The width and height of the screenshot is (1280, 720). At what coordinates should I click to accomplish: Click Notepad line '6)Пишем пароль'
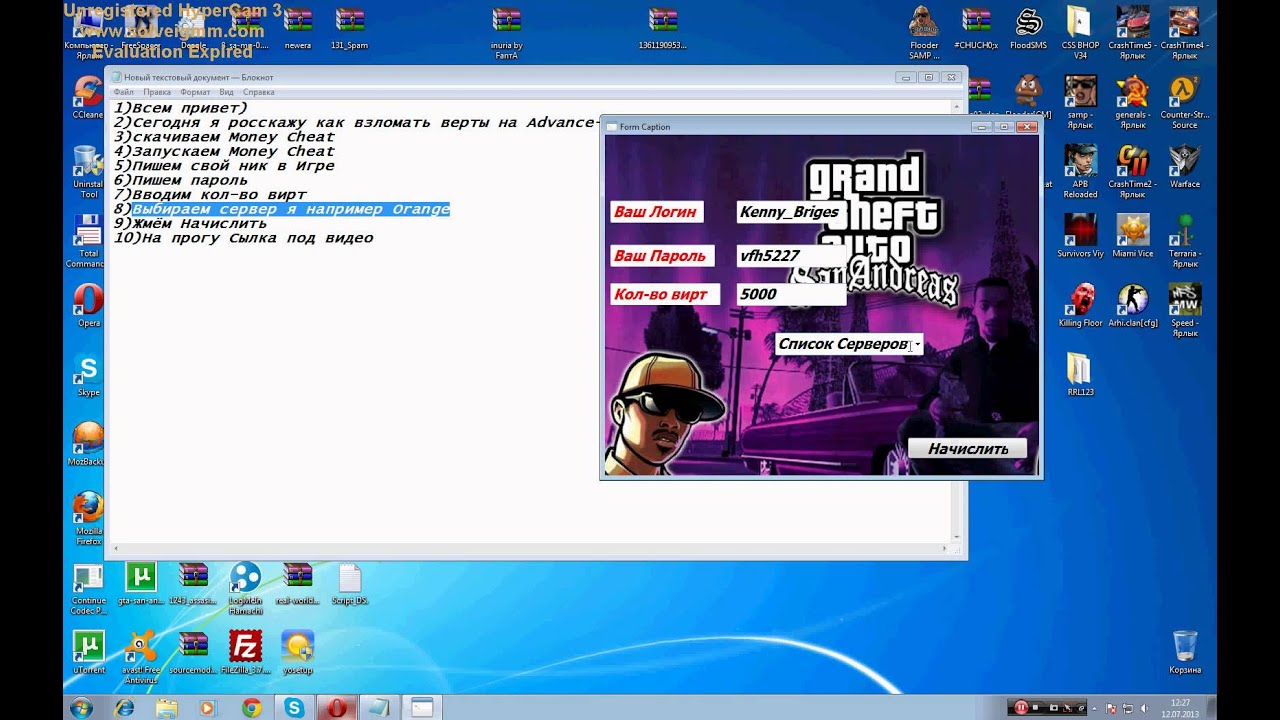coord(180,180)
